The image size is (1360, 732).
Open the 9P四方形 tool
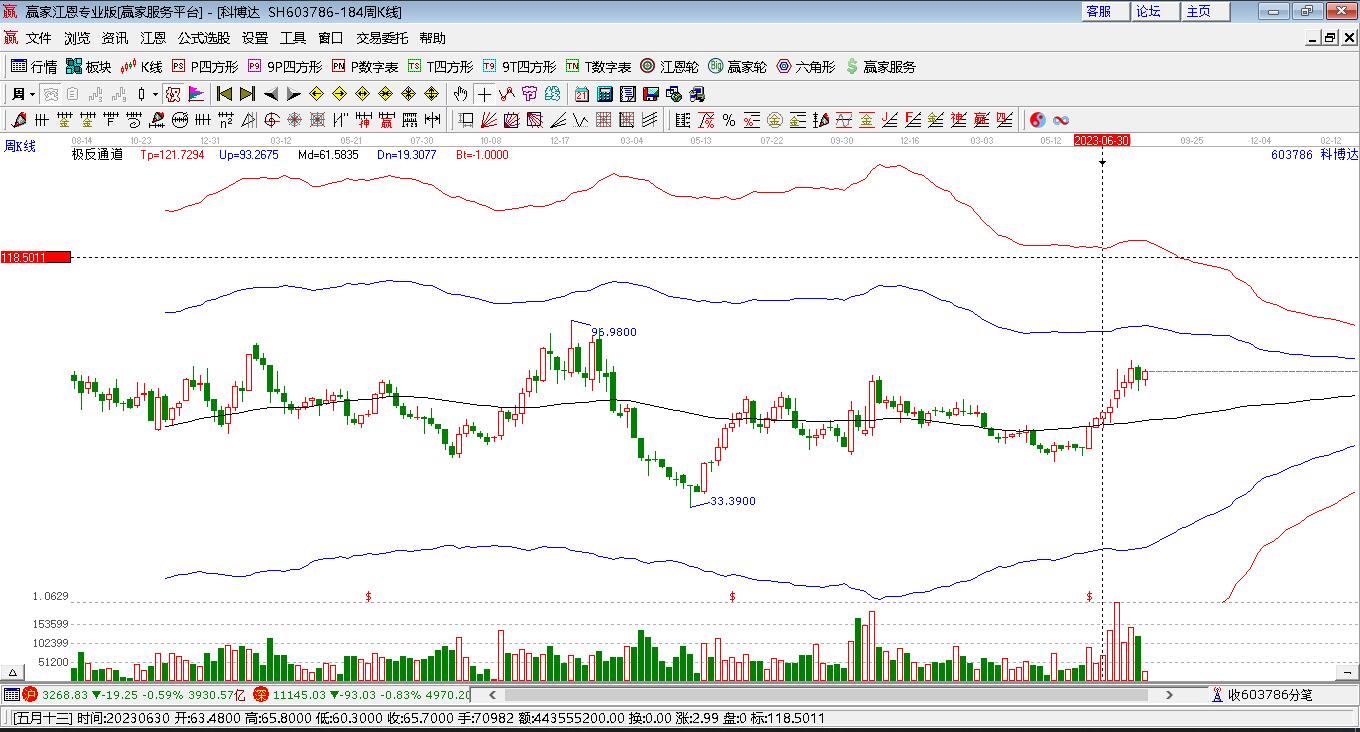click(x=285, y=67)
